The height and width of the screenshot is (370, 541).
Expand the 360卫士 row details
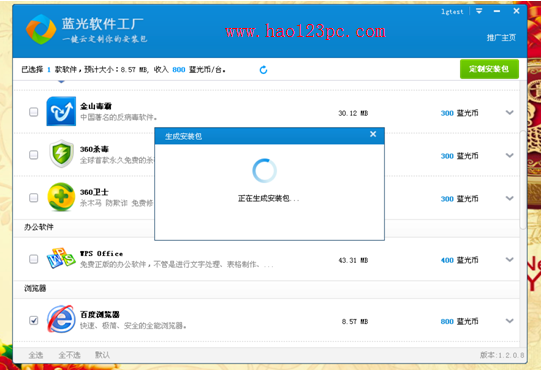point(510,198)
